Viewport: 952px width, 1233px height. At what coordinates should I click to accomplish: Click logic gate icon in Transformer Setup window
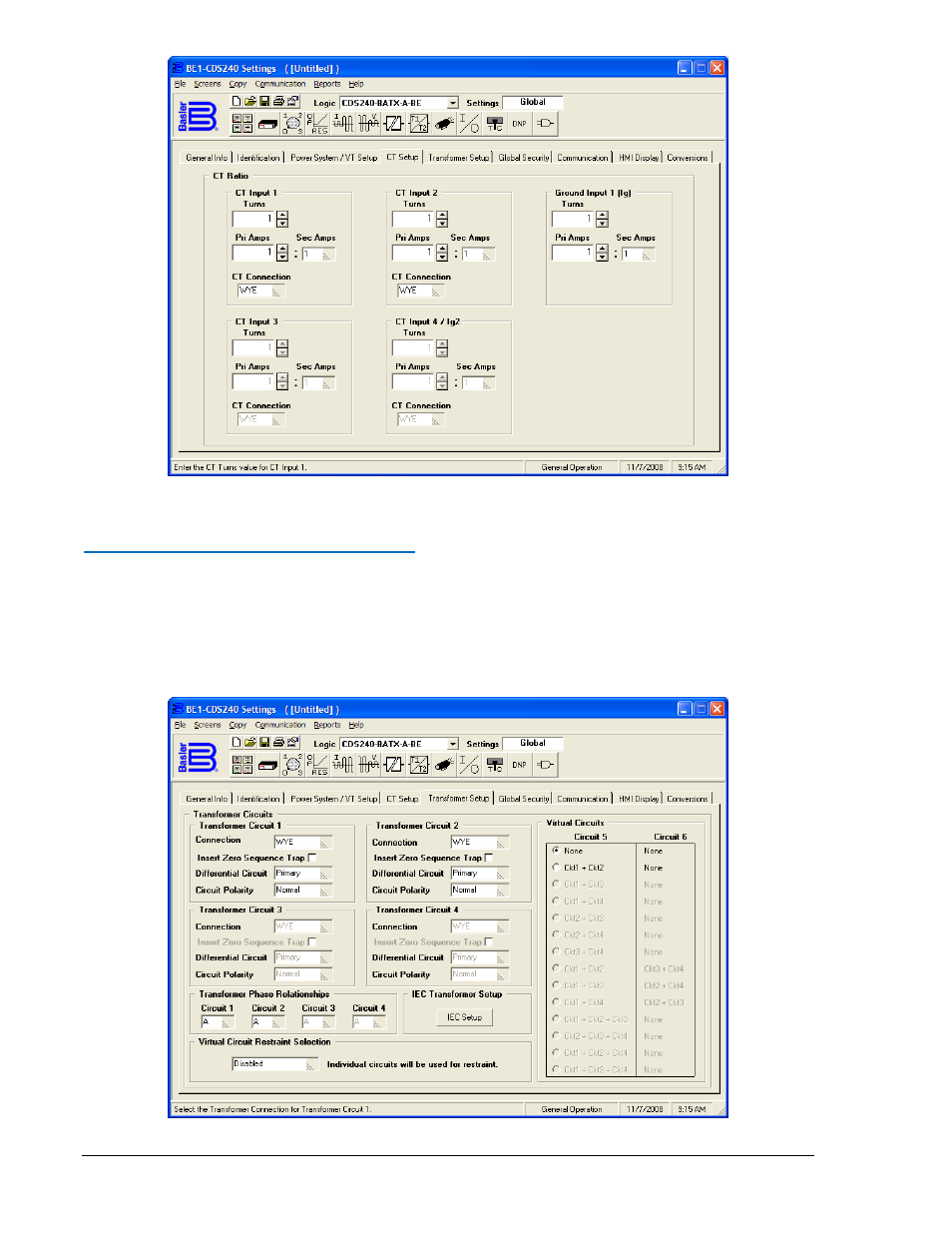(x=545, y=765)
